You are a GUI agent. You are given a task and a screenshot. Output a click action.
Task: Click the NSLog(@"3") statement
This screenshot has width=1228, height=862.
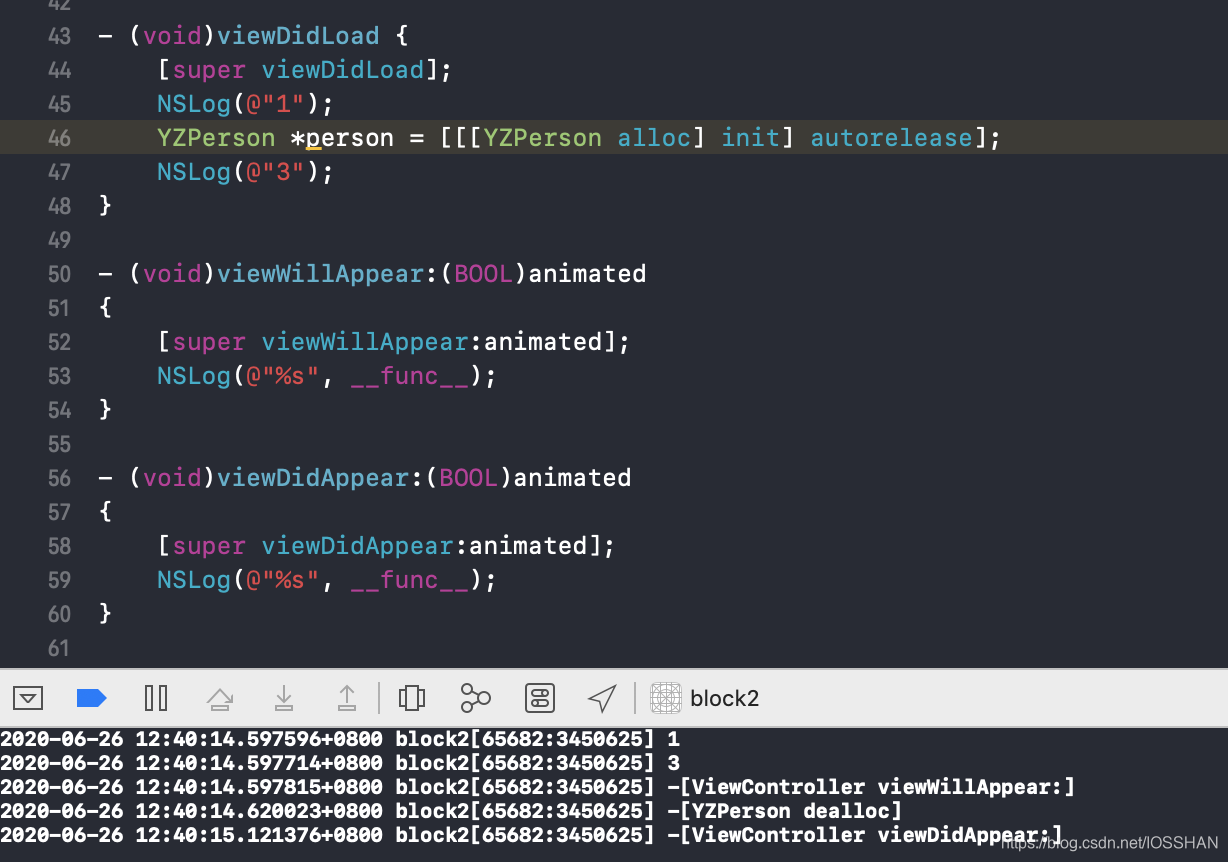tap(245, 171)
